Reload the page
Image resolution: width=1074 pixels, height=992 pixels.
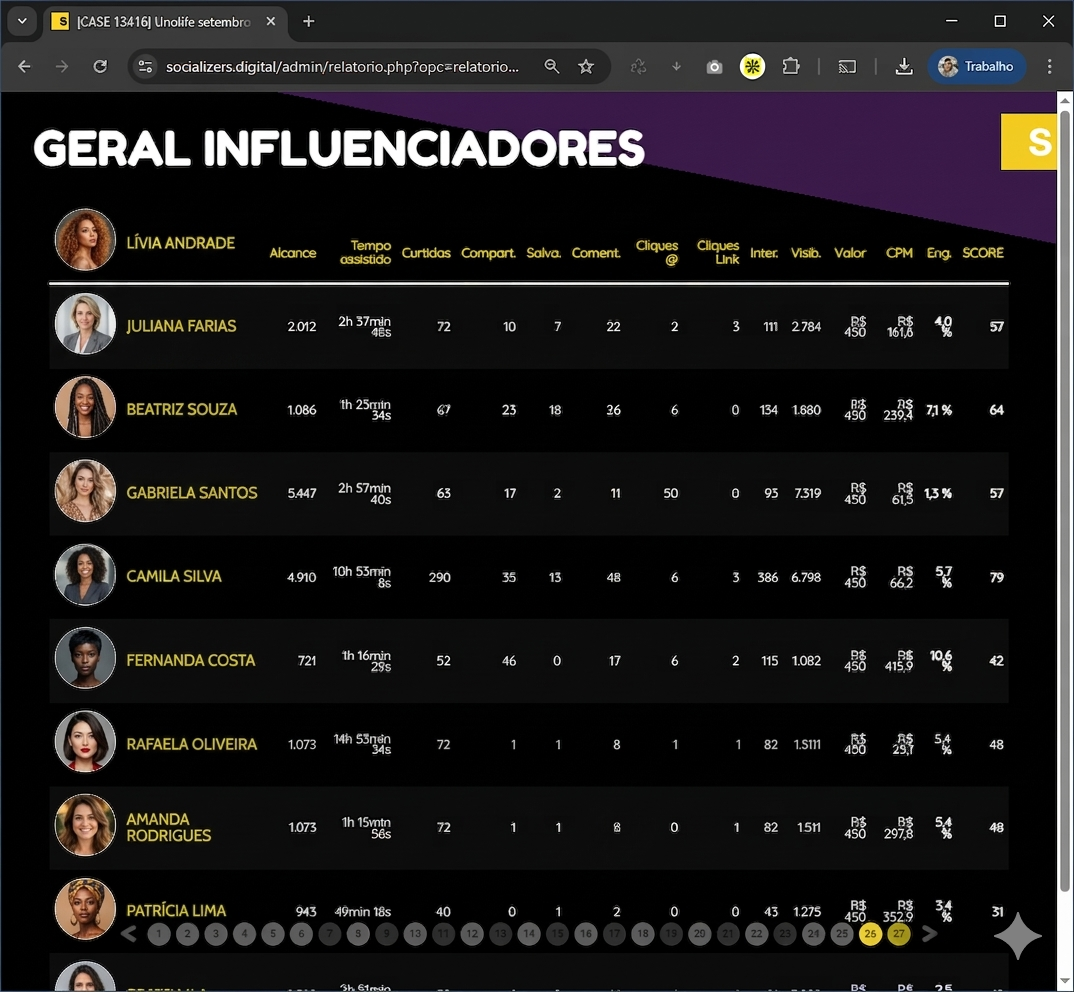point(100,67)
